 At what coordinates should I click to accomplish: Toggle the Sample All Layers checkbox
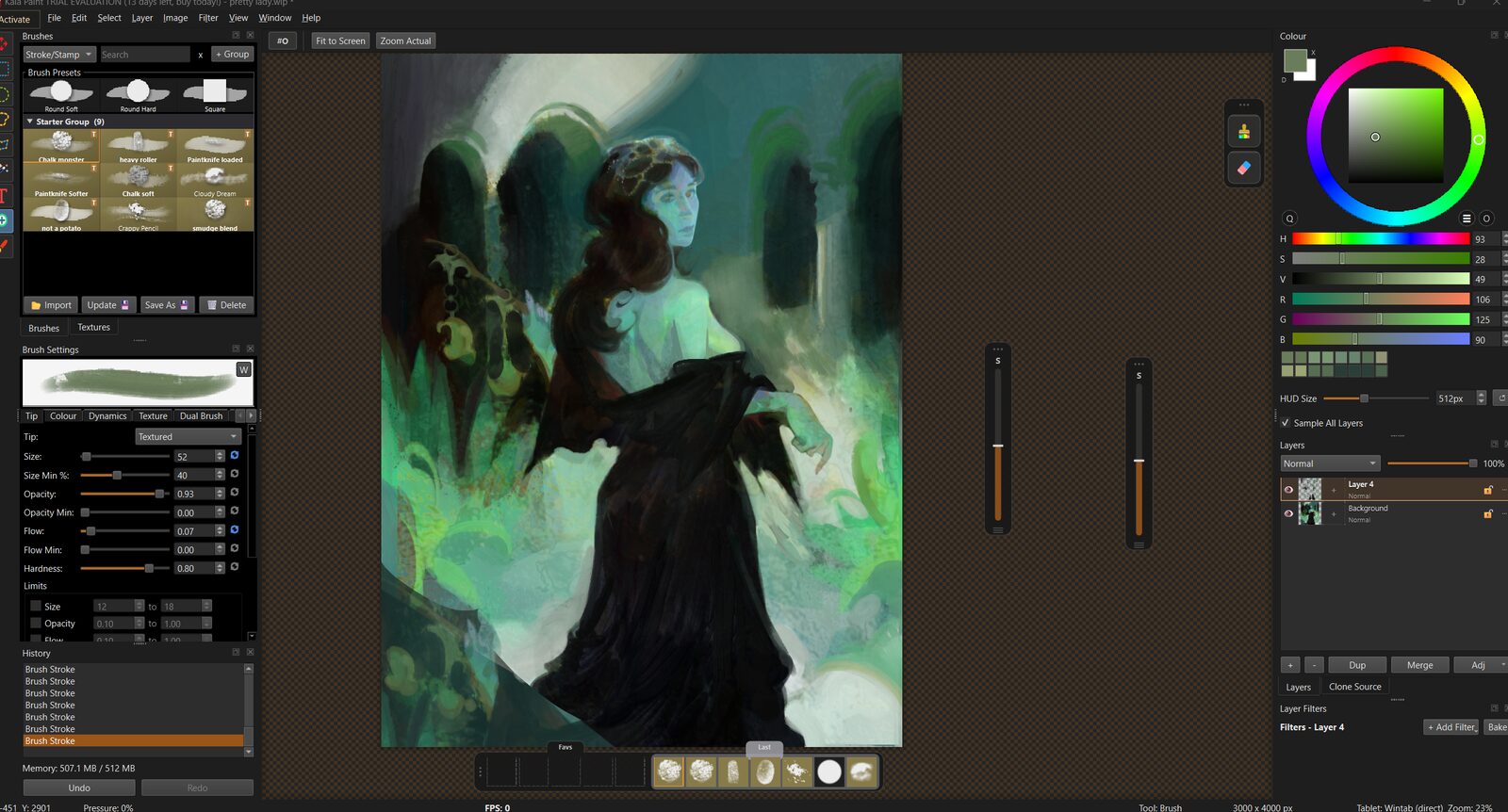click(1285, 423)
